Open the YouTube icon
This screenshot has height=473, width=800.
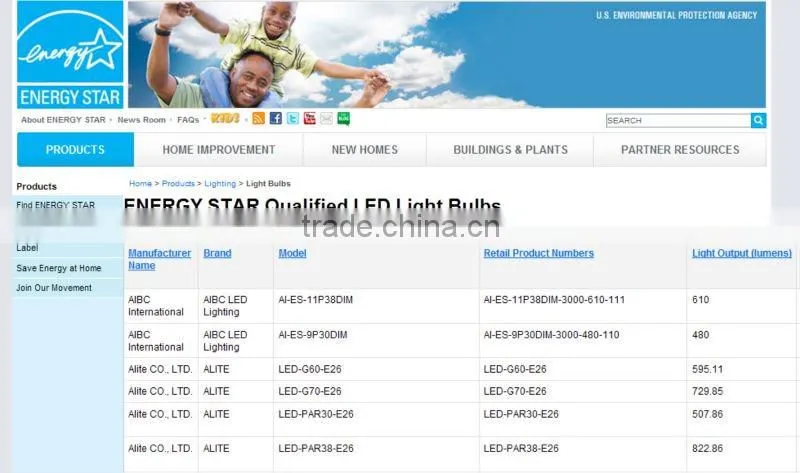(310, 119)
